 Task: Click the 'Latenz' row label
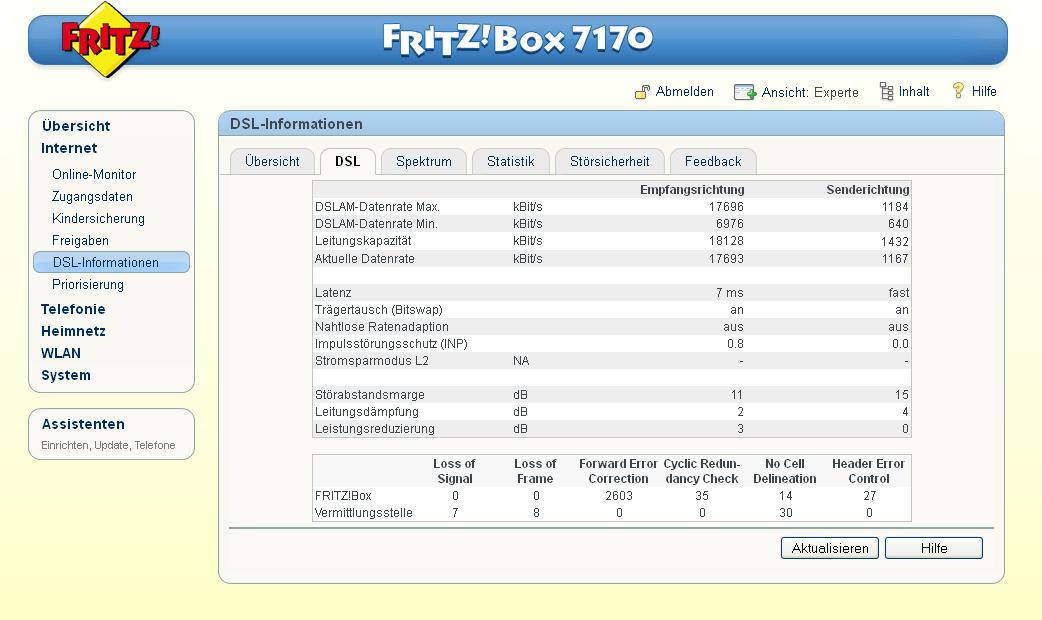pyautogui.click(x=333, y=292)
